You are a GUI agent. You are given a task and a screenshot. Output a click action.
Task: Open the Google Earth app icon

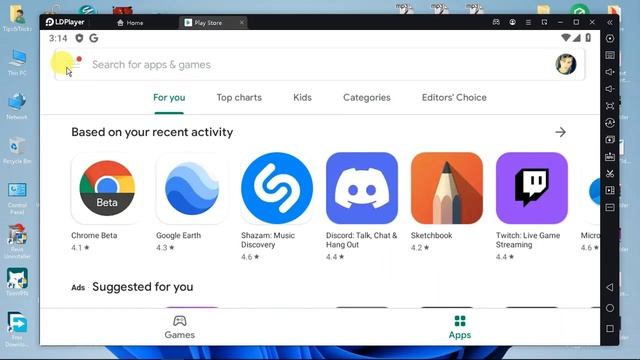(192, 188)
